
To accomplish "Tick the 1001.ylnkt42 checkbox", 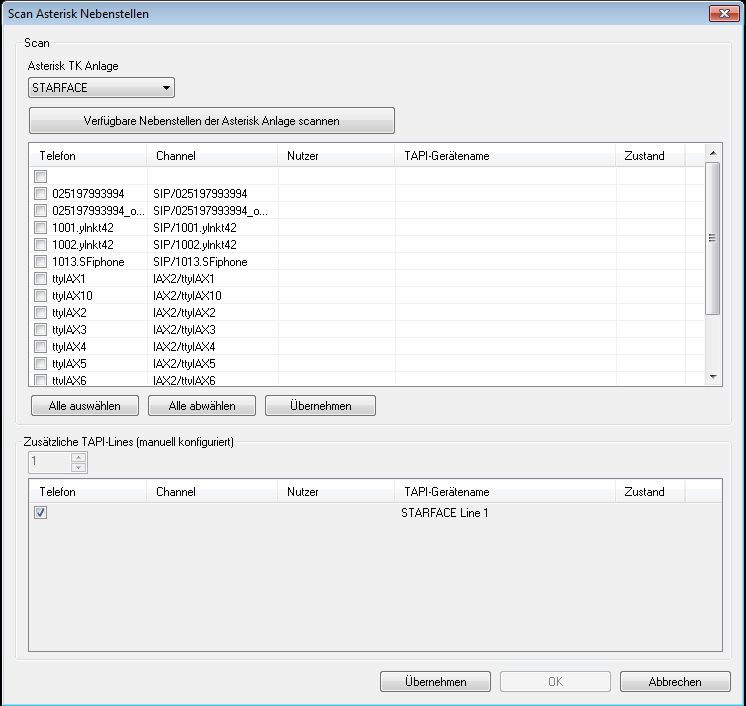I will (x=41, y=227).
